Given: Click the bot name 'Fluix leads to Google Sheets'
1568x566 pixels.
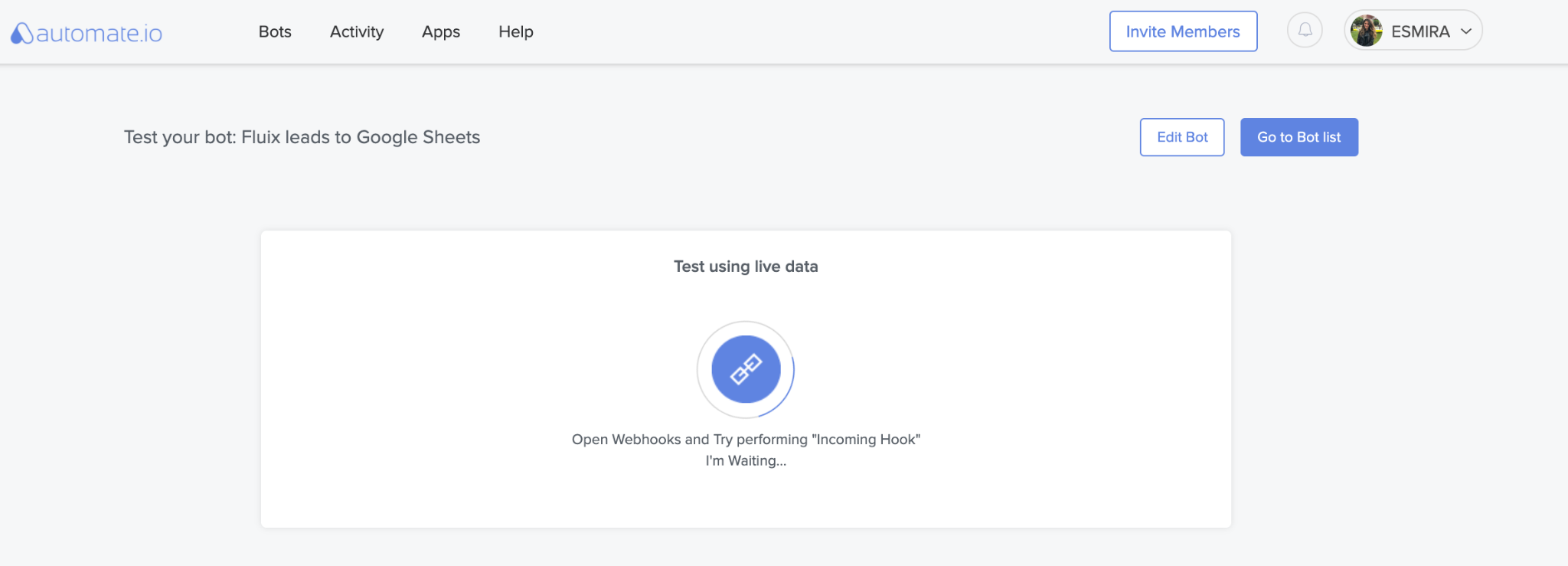Looking at the screenshot, I should 361,137.
